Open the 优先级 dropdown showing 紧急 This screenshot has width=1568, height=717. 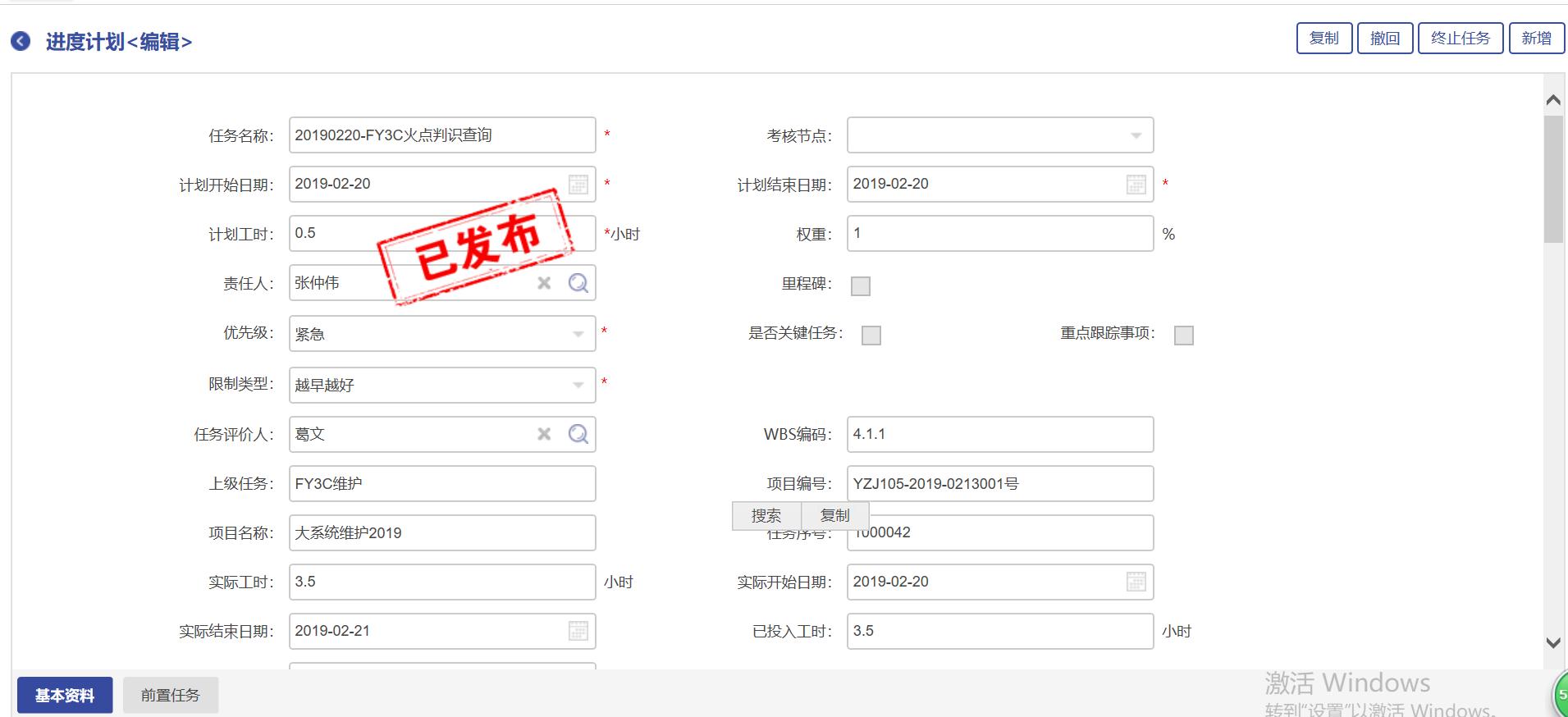(x=578, y=334)
